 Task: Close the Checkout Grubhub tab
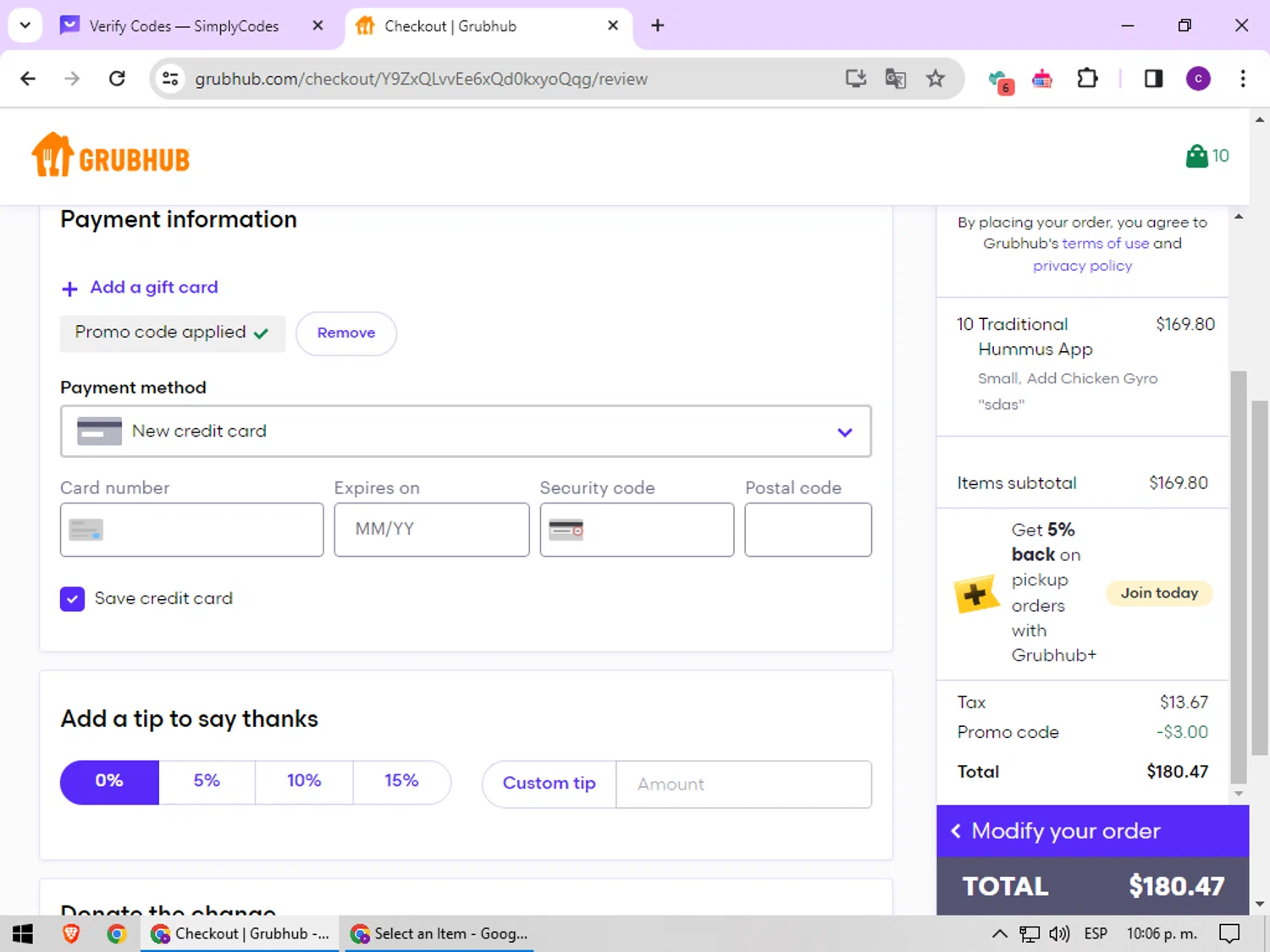pos(613,25)
